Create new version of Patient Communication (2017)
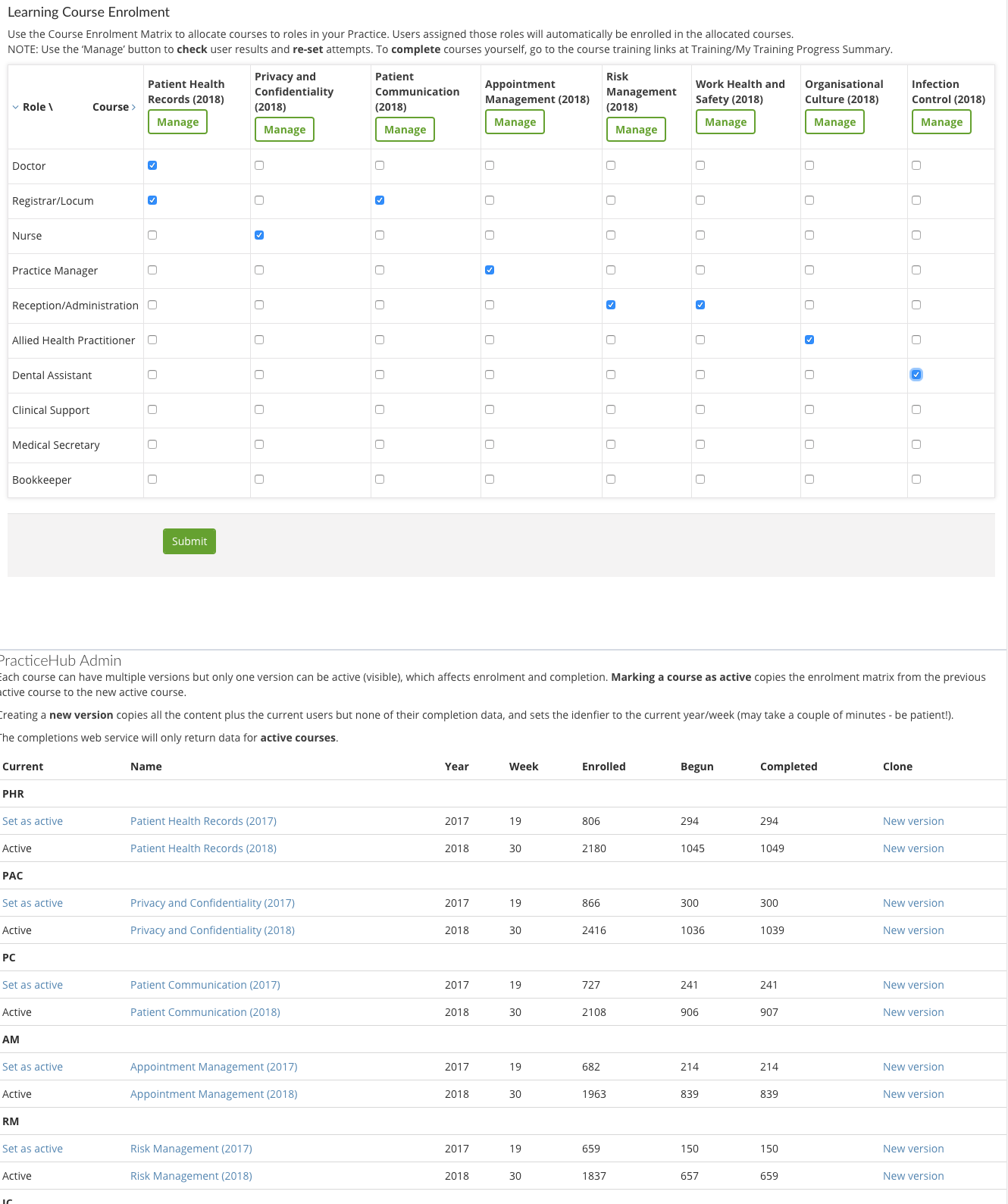 (913, 985)
